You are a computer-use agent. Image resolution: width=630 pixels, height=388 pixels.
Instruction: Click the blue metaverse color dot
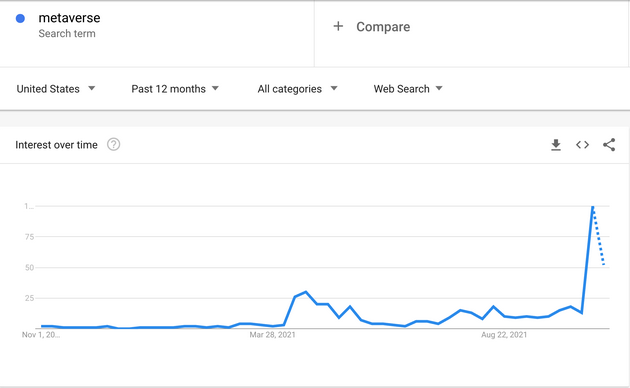pyautogui.click(x=20, y=18)
